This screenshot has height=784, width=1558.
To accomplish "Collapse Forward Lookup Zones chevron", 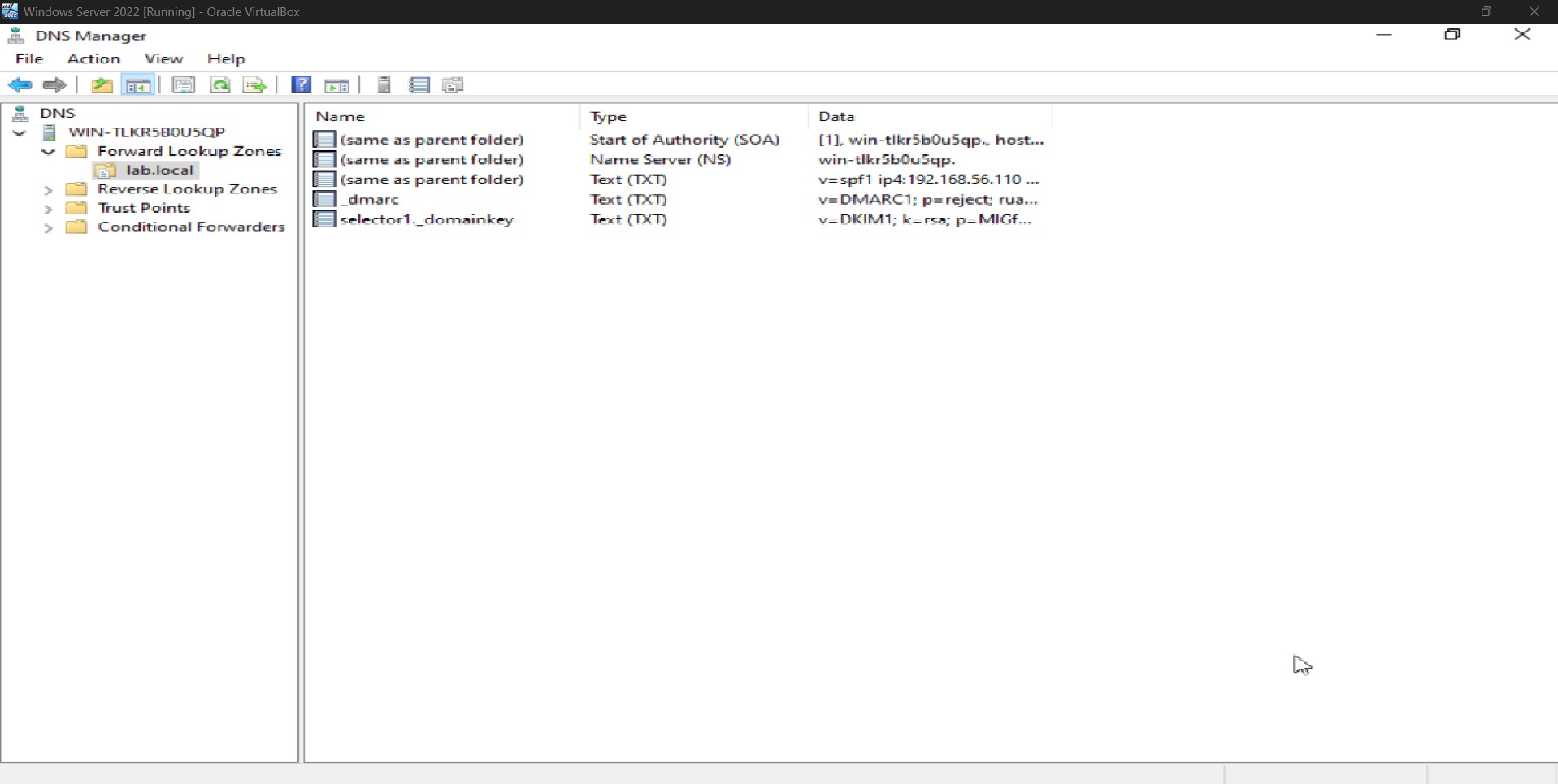I will (48, 152).
